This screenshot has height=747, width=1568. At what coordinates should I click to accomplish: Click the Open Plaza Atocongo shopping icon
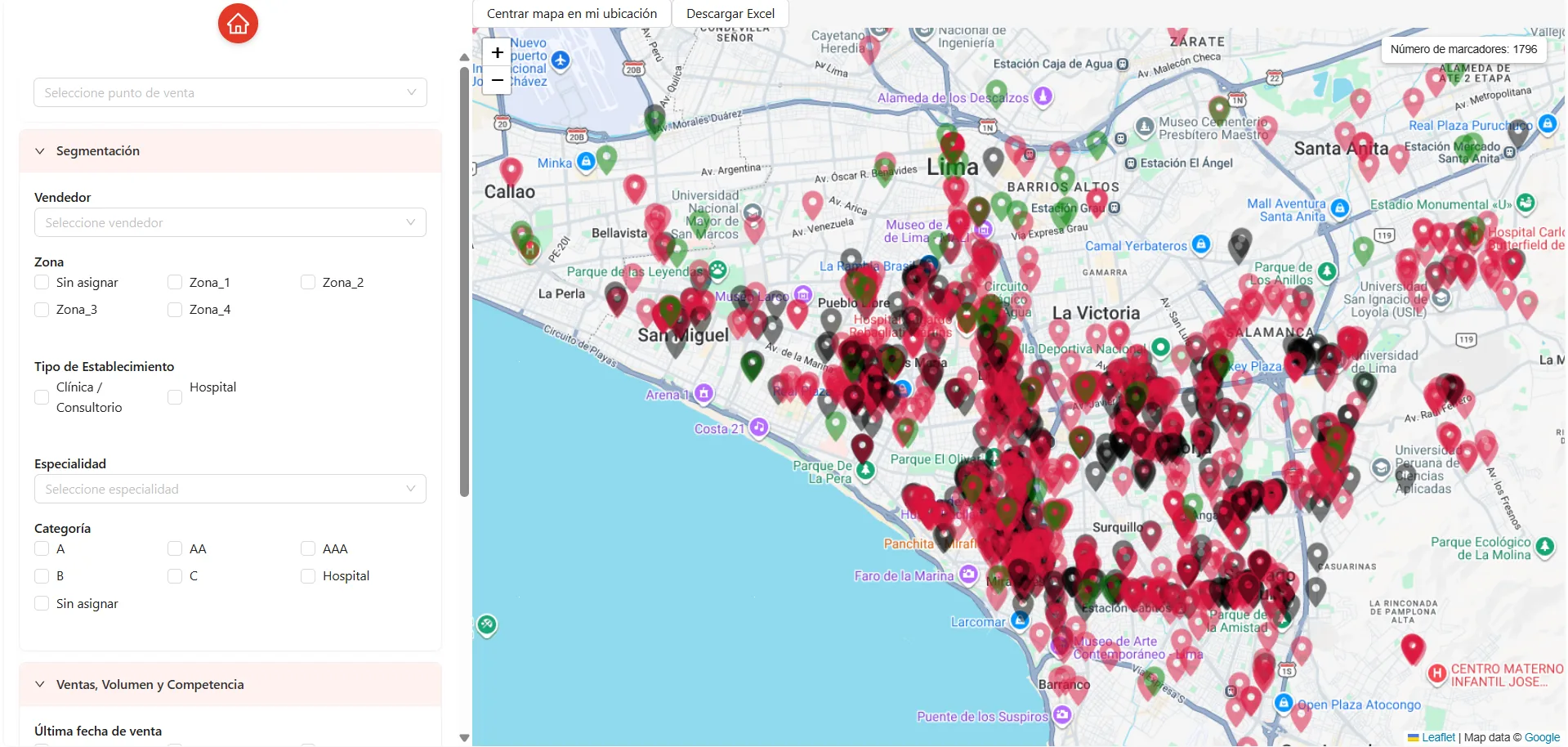pyautogui.click(x=1284, y=703)
